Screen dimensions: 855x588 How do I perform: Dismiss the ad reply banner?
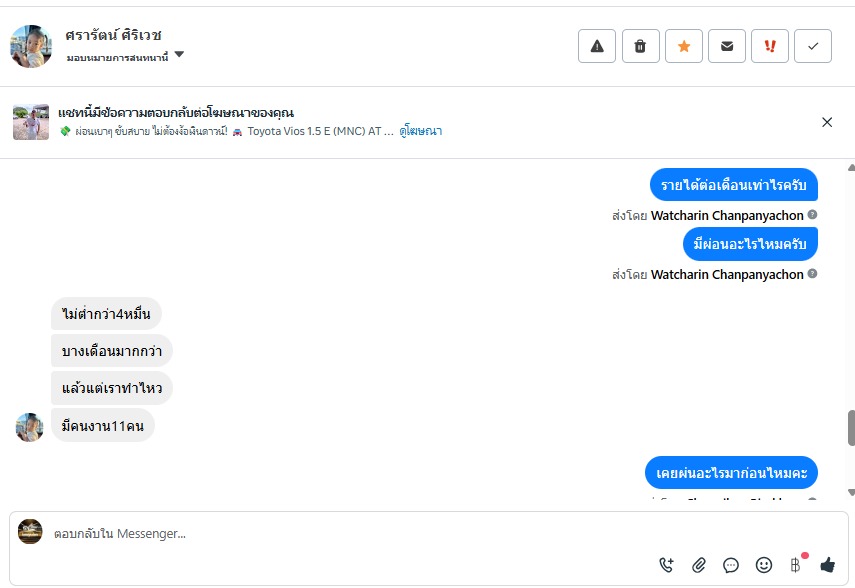pyautogui.click(x=827, y=122)
